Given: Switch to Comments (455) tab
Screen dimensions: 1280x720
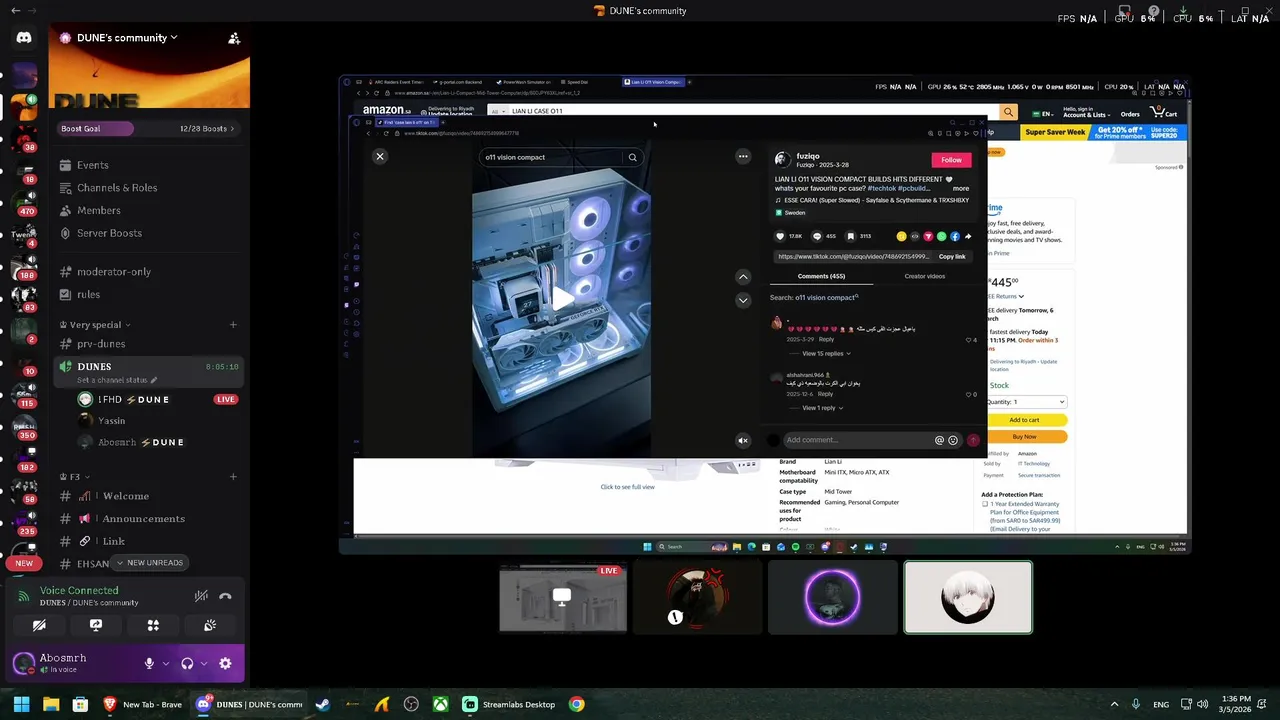Looking at the screenshot, I should 821,276.
